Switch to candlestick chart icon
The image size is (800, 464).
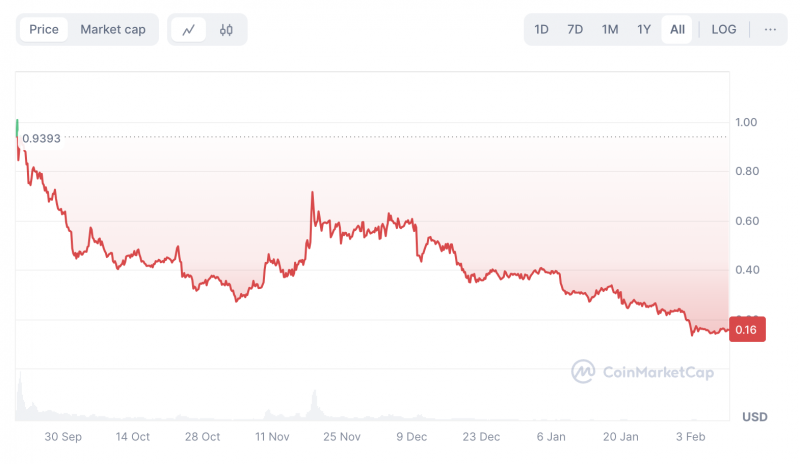tap(226, 30)
